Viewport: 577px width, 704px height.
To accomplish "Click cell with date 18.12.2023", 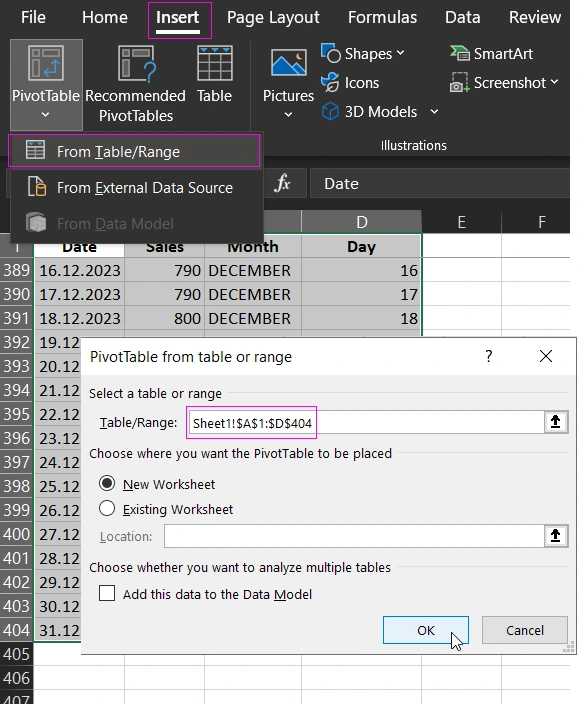I will tap(79, 318).
